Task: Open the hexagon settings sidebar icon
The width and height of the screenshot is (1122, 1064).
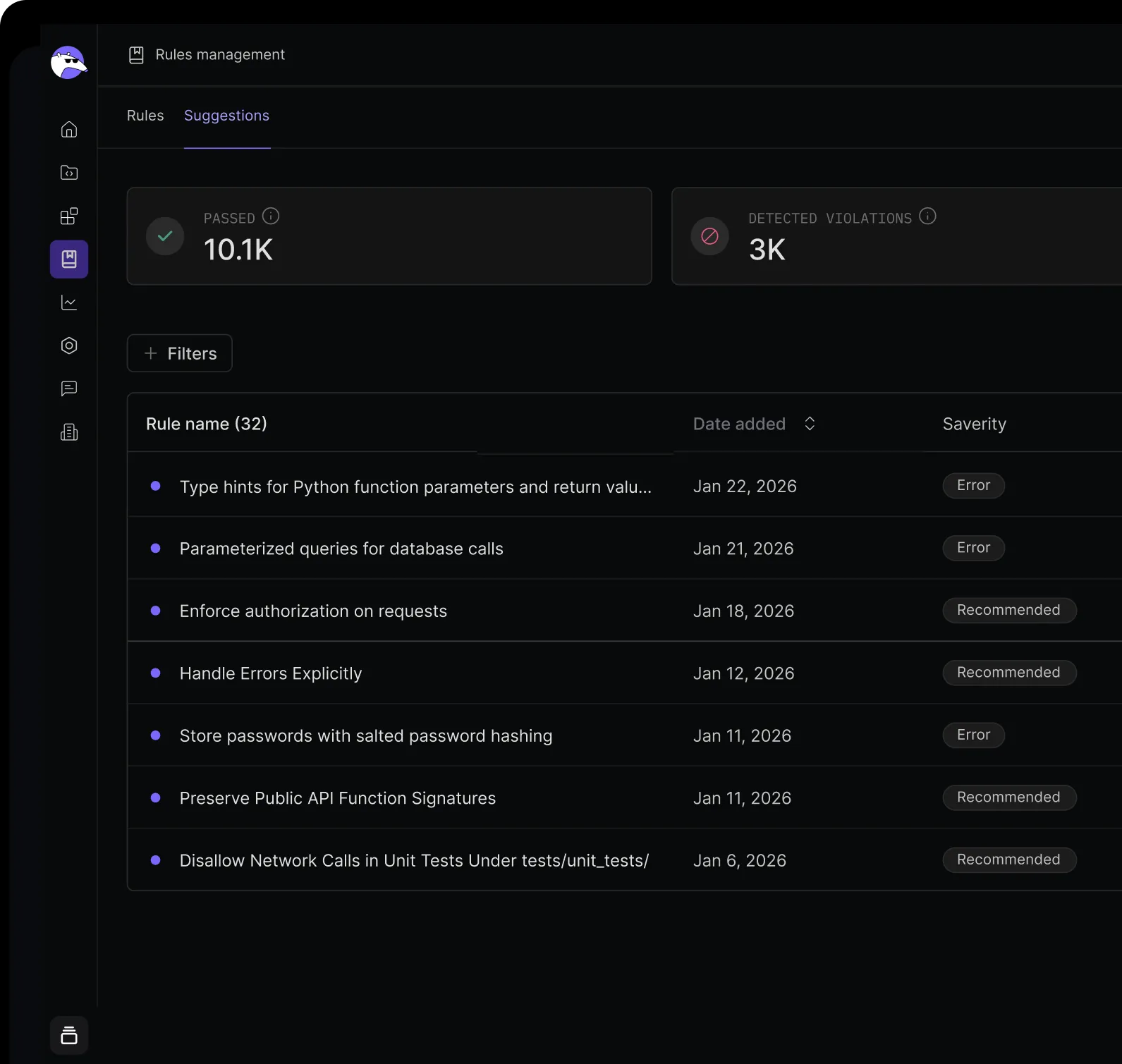Action: [69, 346]
